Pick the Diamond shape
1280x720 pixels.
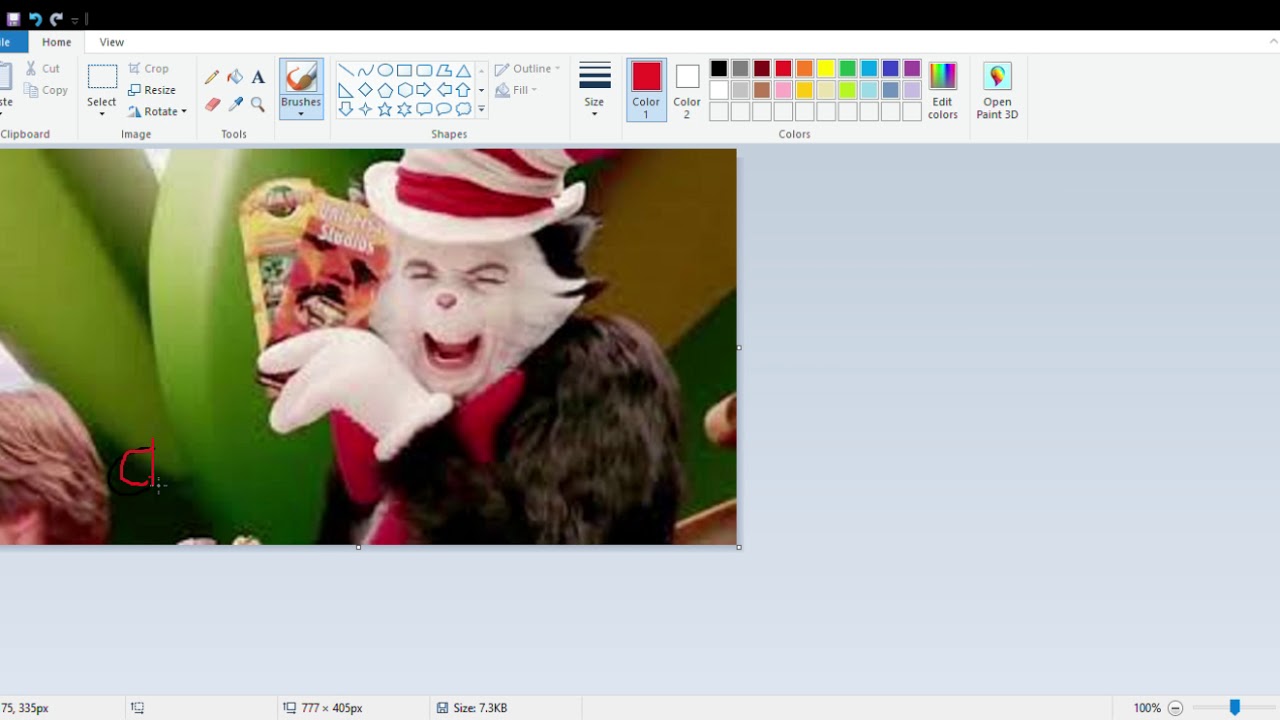365,90
